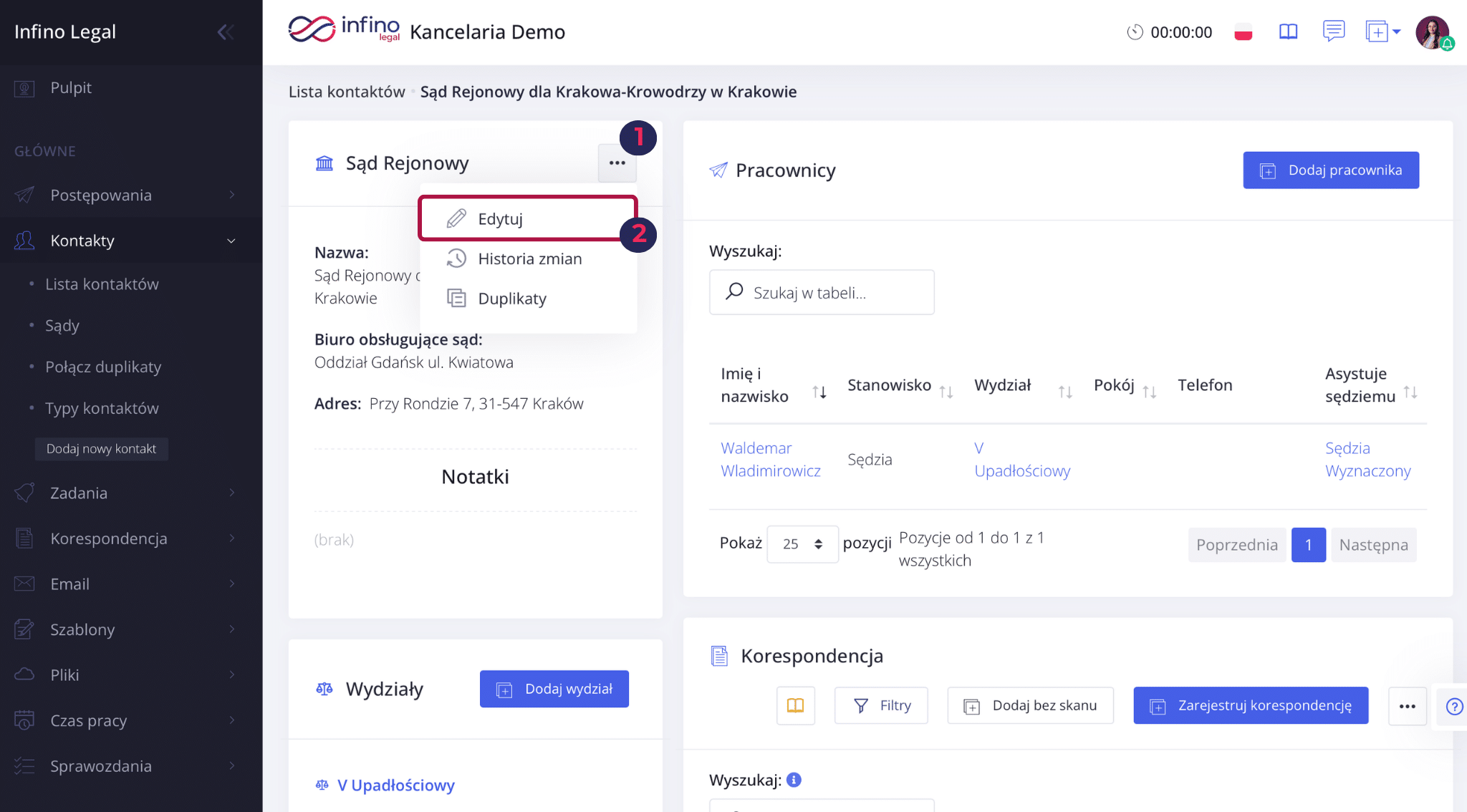The width and height of the screenshot is (1467, 812).
Task: Click the Kontakty people icon in sidebar
Action: (x=24, y=241)
